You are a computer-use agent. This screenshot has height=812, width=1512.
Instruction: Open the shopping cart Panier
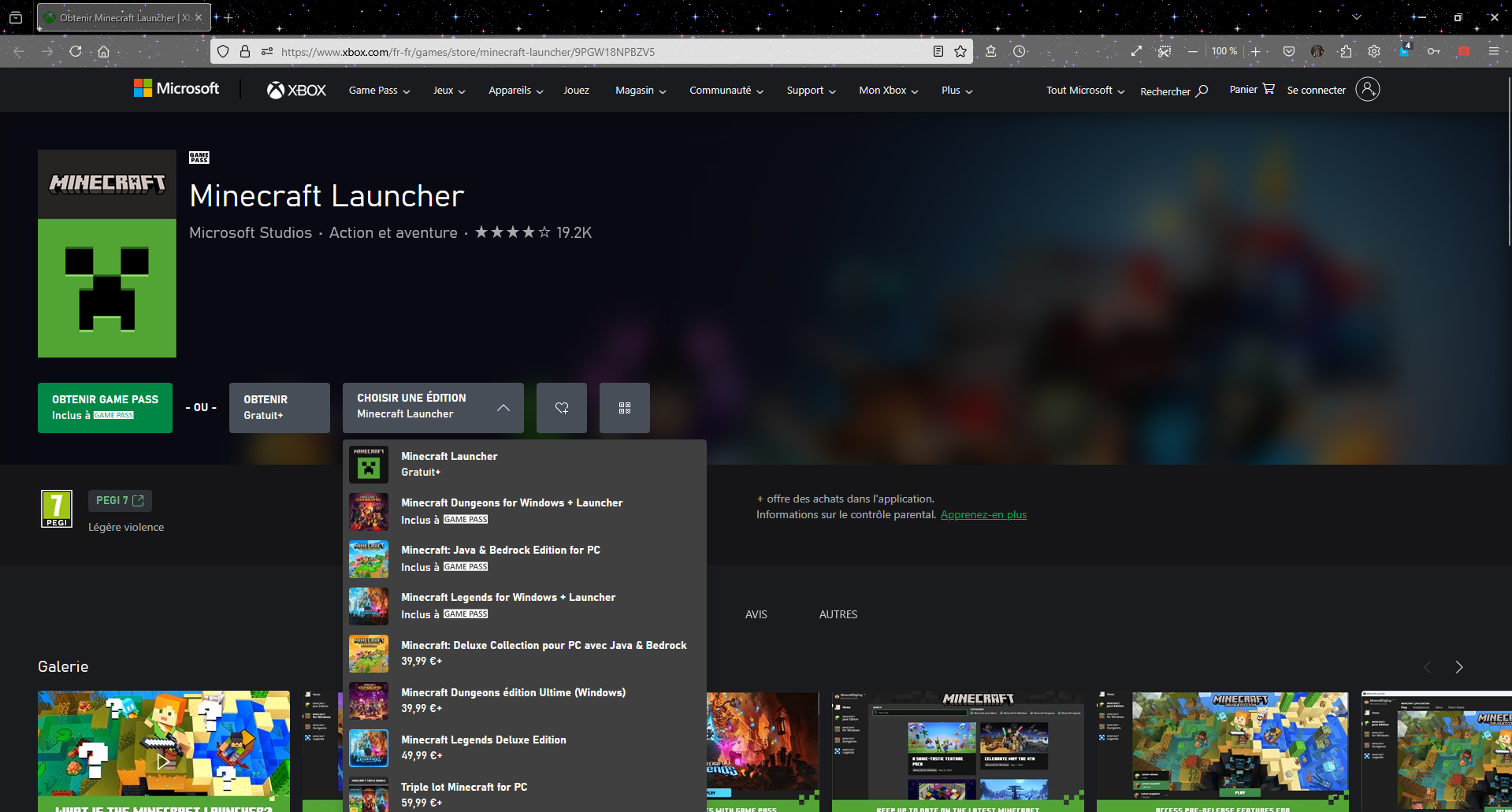1252,90
